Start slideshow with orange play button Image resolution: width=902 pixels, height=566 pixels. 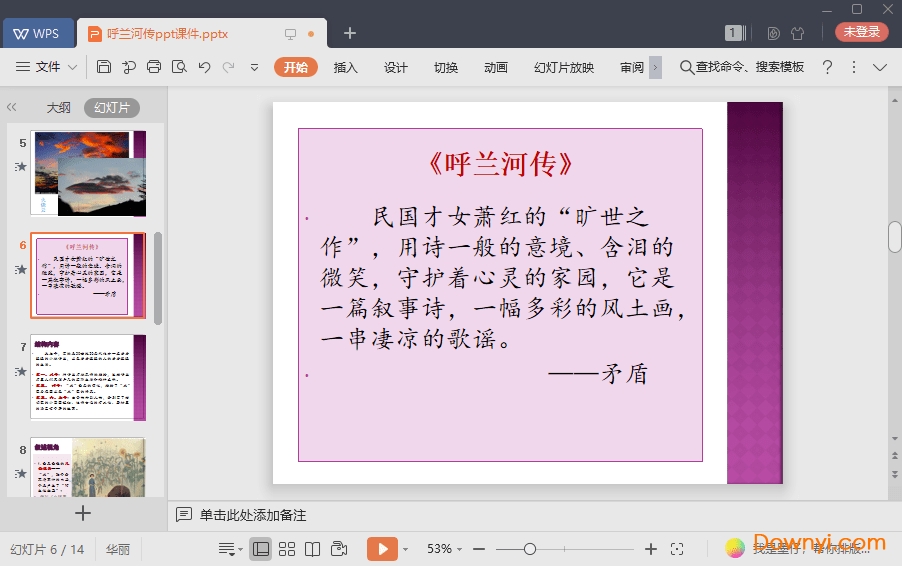click(x=382, y=549)
